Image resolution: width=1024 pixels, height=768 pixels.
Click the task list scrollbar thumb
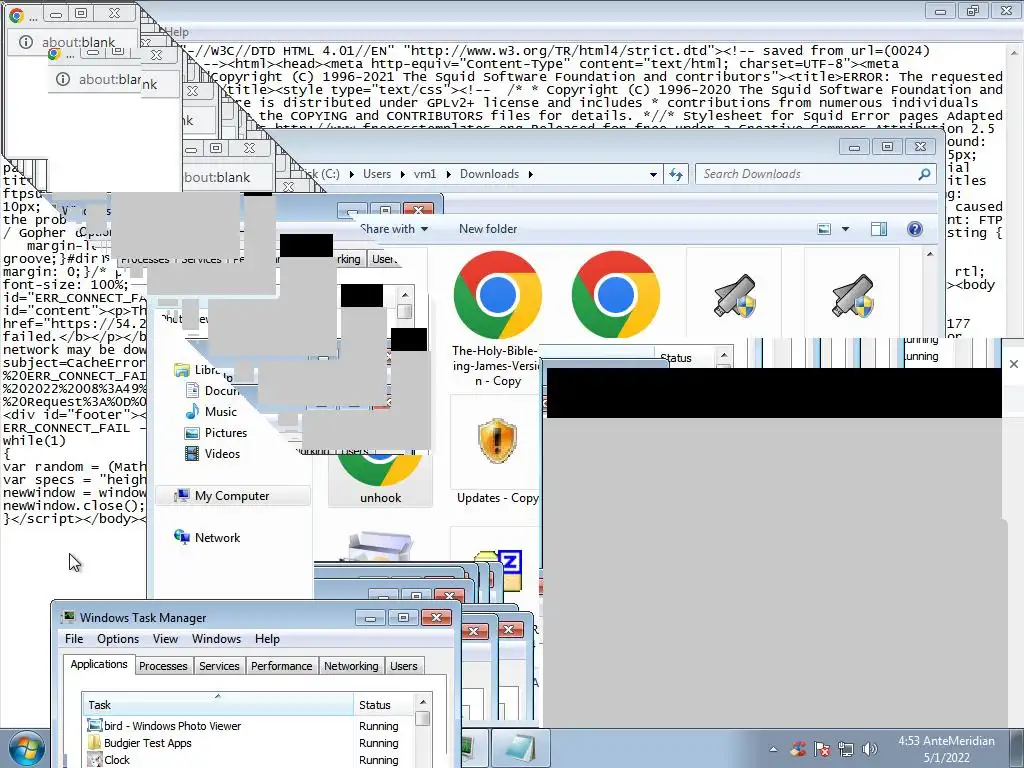pyautogui.click(x=423, y=718)
